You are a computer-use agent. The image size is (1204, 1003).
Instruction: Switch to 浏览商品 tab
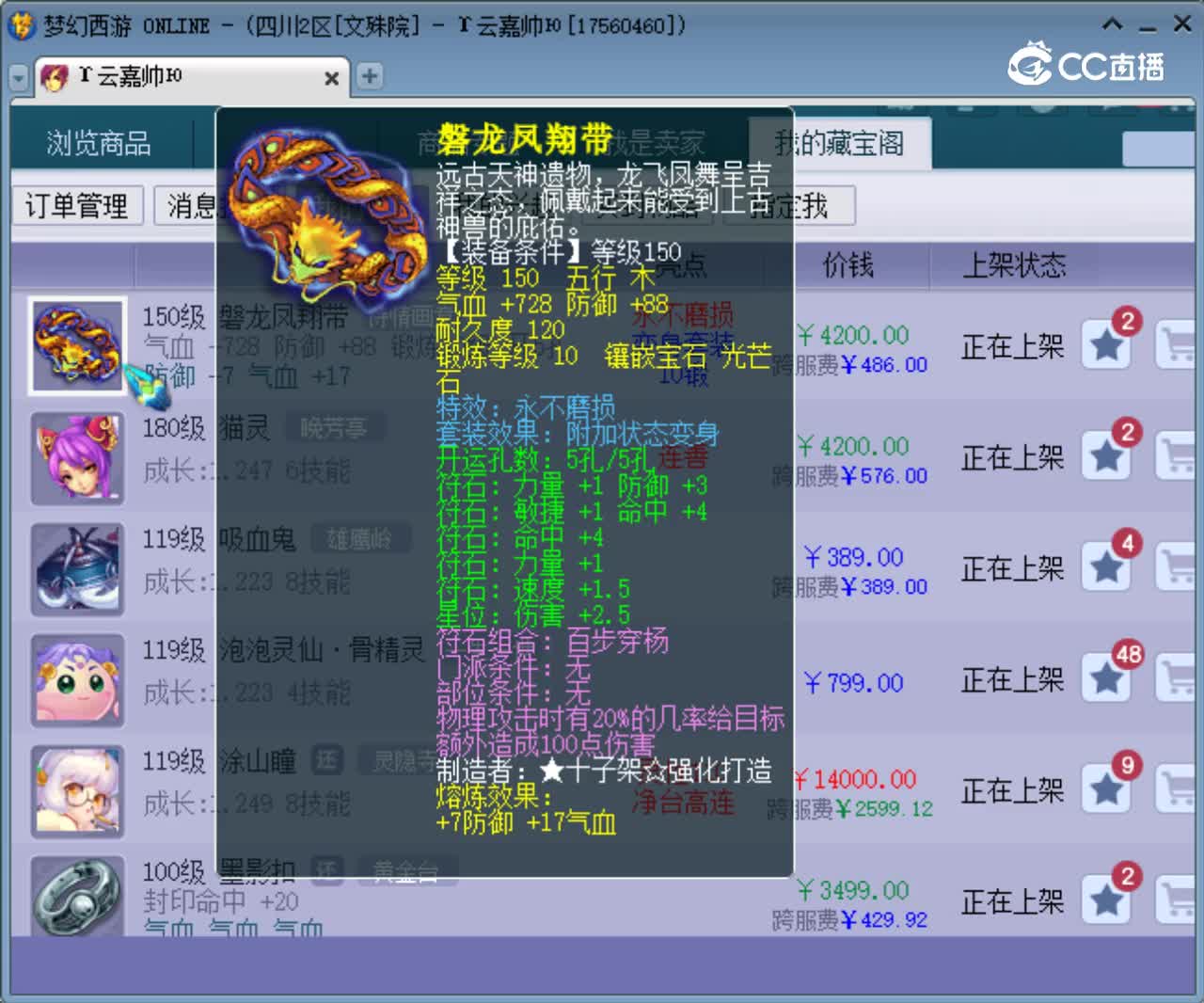[x=98, y=143]
